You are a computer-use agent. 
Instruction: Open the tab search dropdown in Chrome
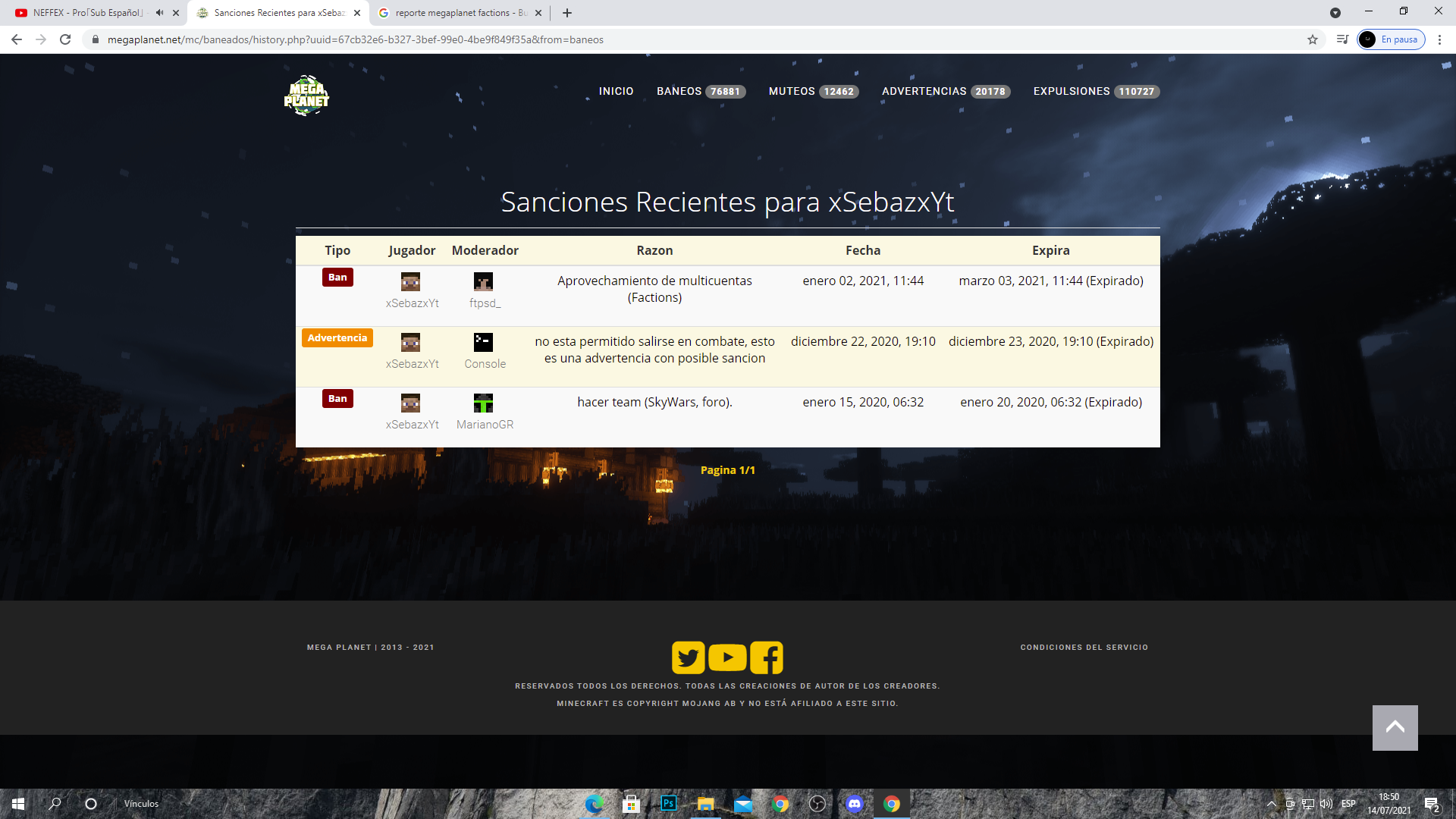click(1335, 13)
